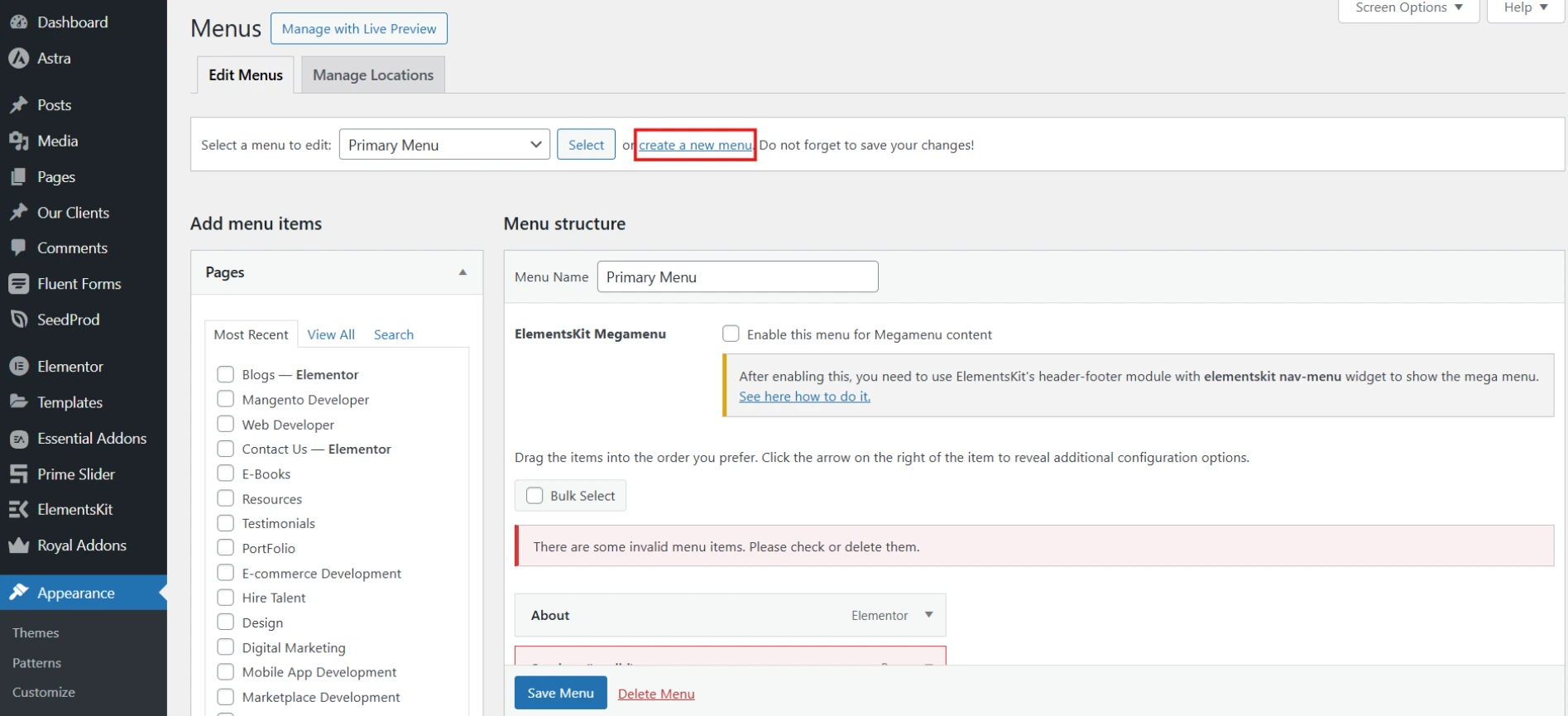Click the Save Menu button
The height and width of the screenshot is (716, 1568).
(x=561, y=693)
